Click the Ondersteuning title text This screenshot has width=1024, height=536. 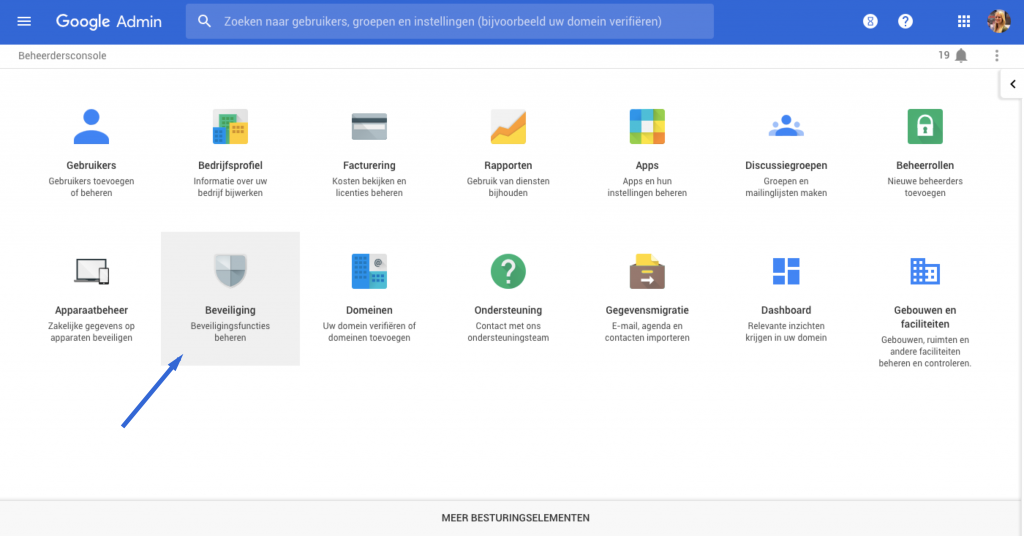click(x=508, y=311)
